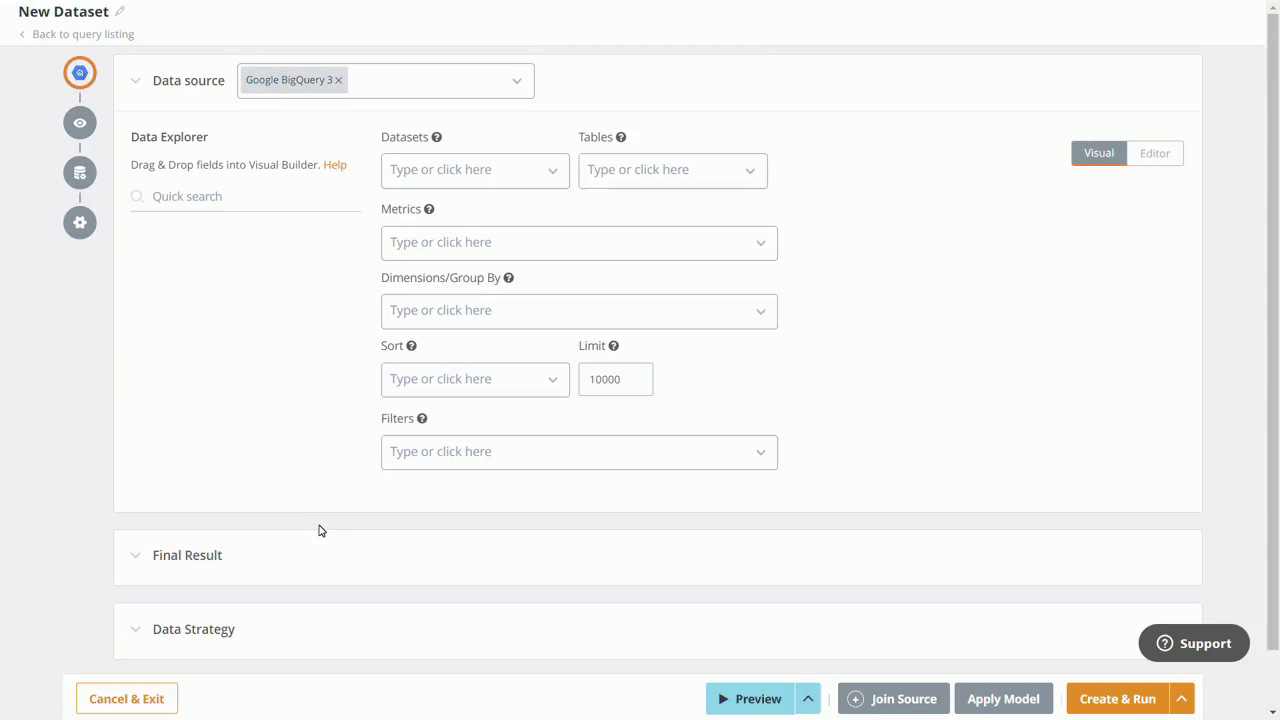Image resolution: width=1280 pixels, height=720 pixels.
Task: Select the Google BigQuery step icon in sidebar
Action: pos(80,72)
